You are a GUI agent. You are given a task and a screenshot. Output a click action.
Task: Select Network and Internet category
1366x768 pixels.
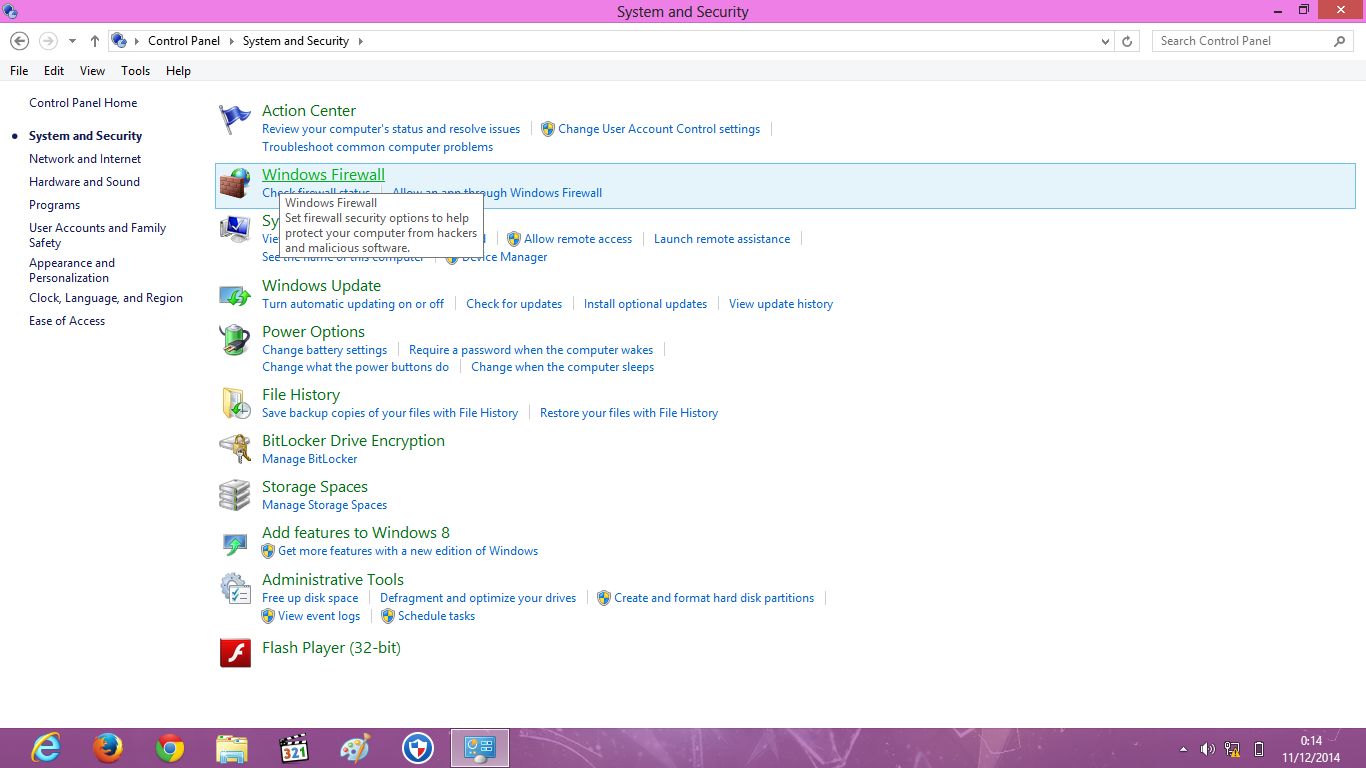[85, 159]
